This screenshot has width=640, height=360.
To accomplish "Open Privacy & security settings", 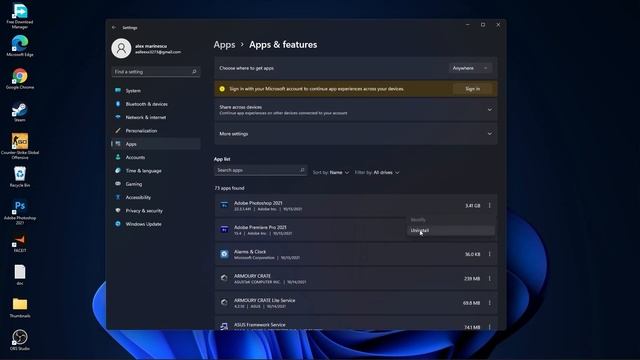I will tap(156, 211).
